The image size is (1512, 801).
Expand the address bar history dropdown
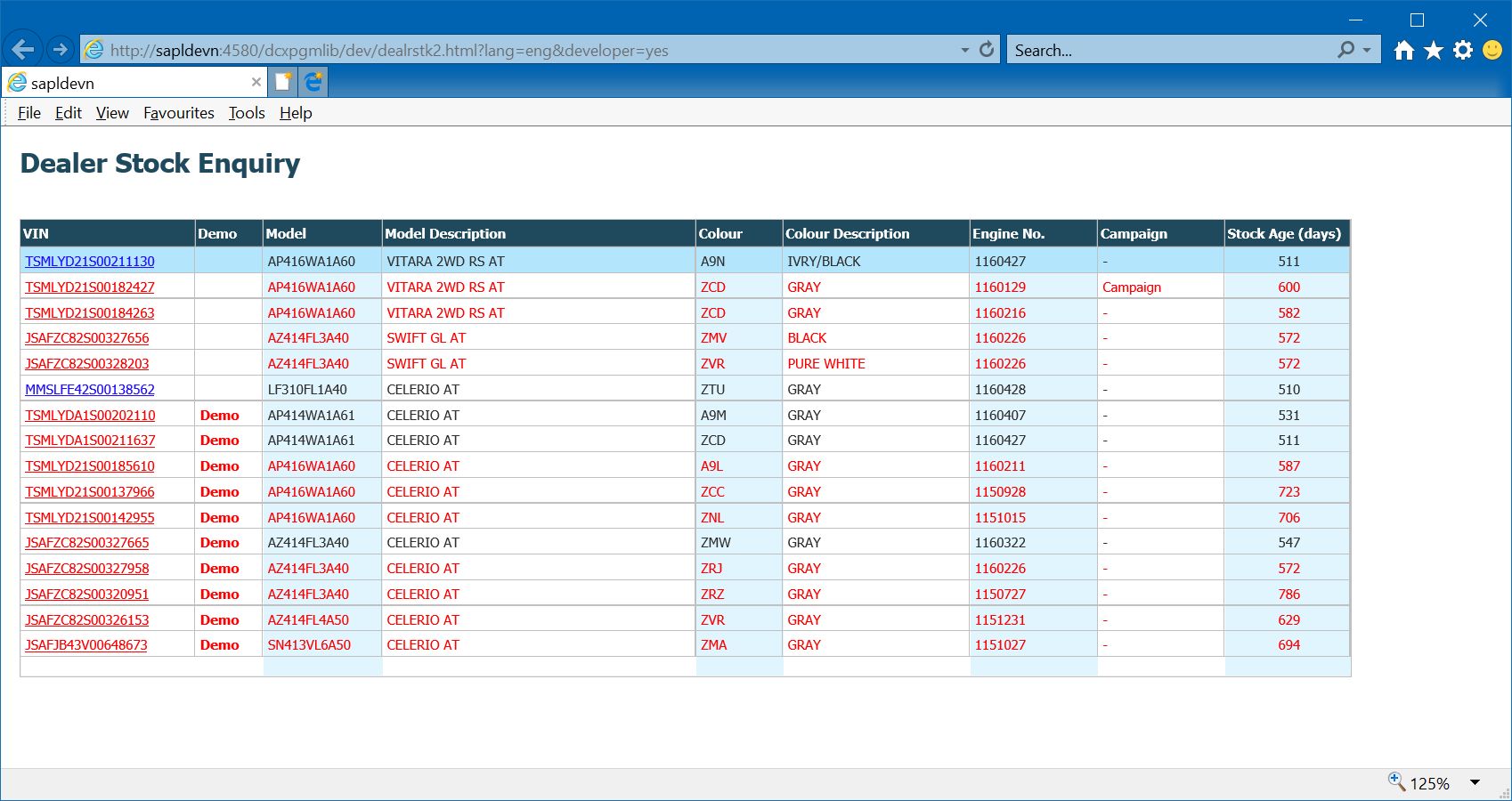pos(964,51)
